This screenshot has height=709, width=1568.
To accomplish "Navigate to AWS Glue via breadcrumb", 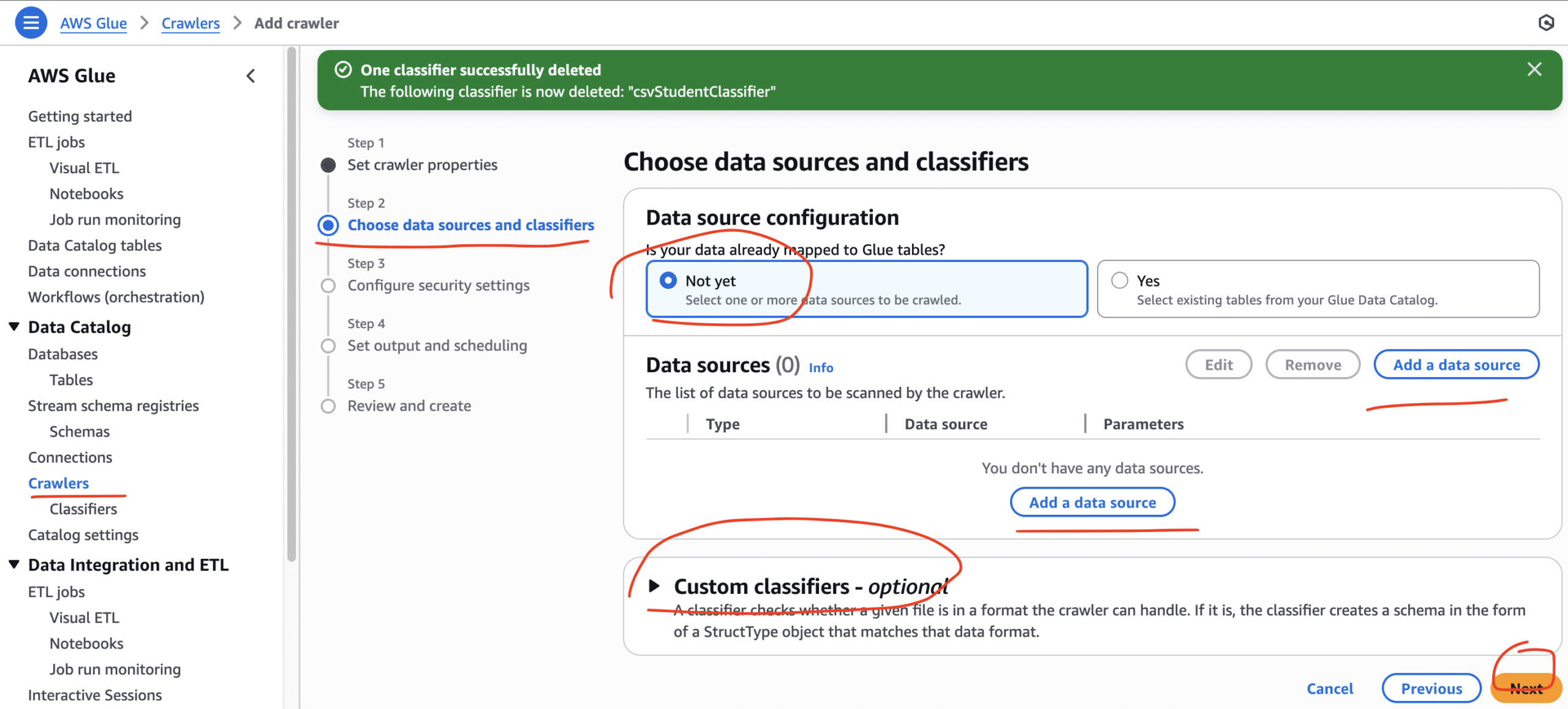I will click(93, 23).
